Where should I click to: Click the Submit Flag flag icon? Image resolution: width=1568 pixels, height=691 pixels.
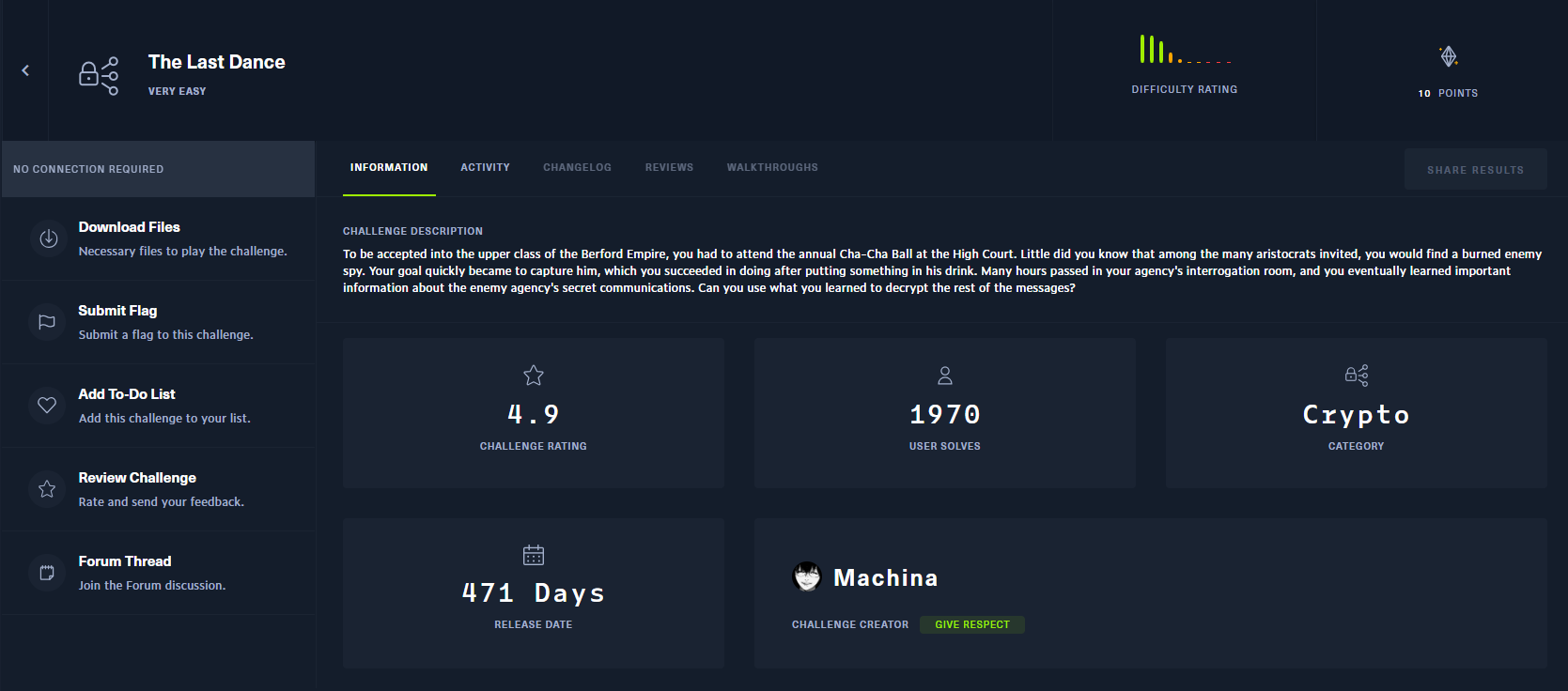tap(47, 322)
